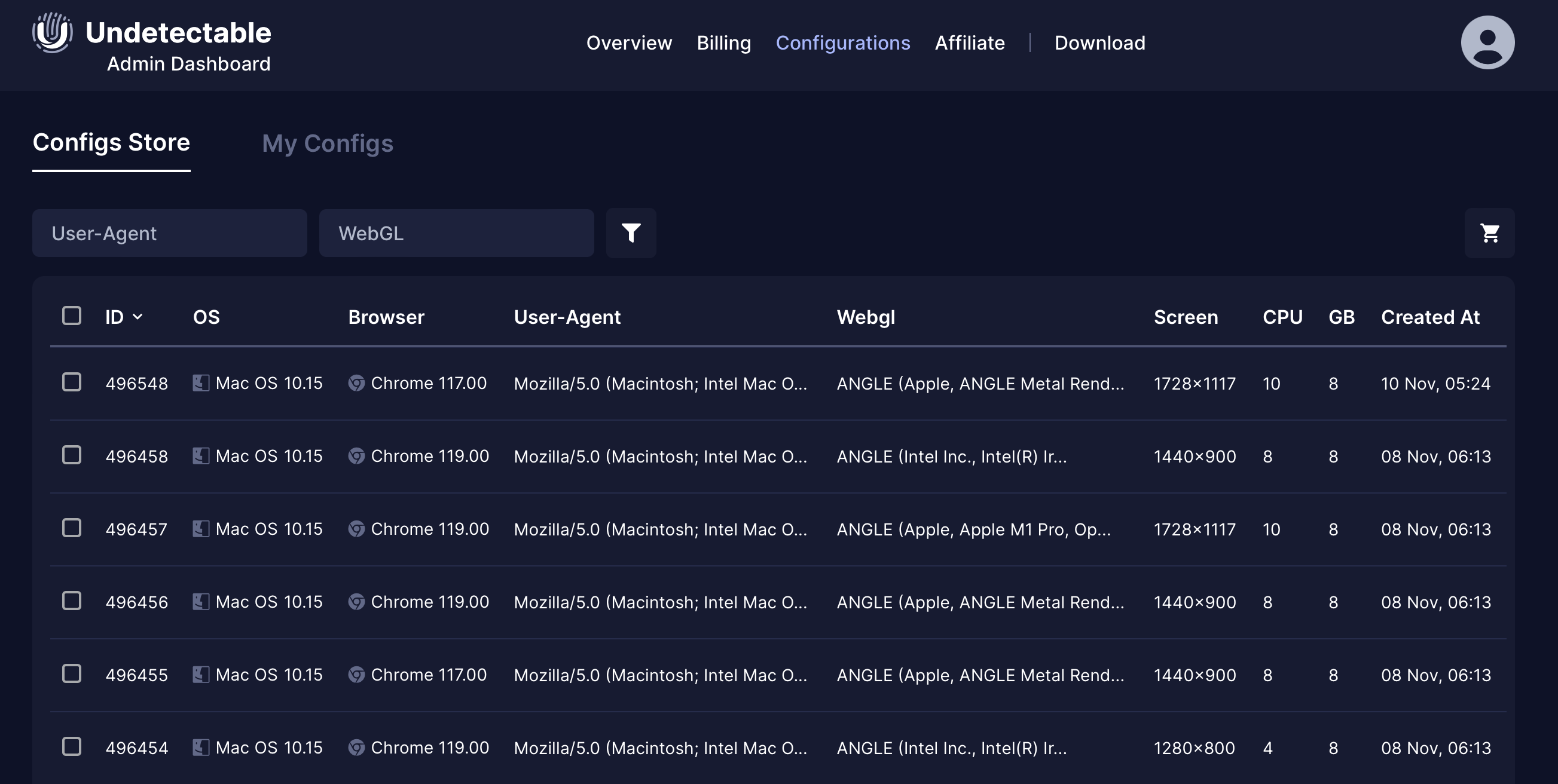Viewport: 1558px width, 784px height.
Task: Click the funnel filter icon
Action: [631, 232]
